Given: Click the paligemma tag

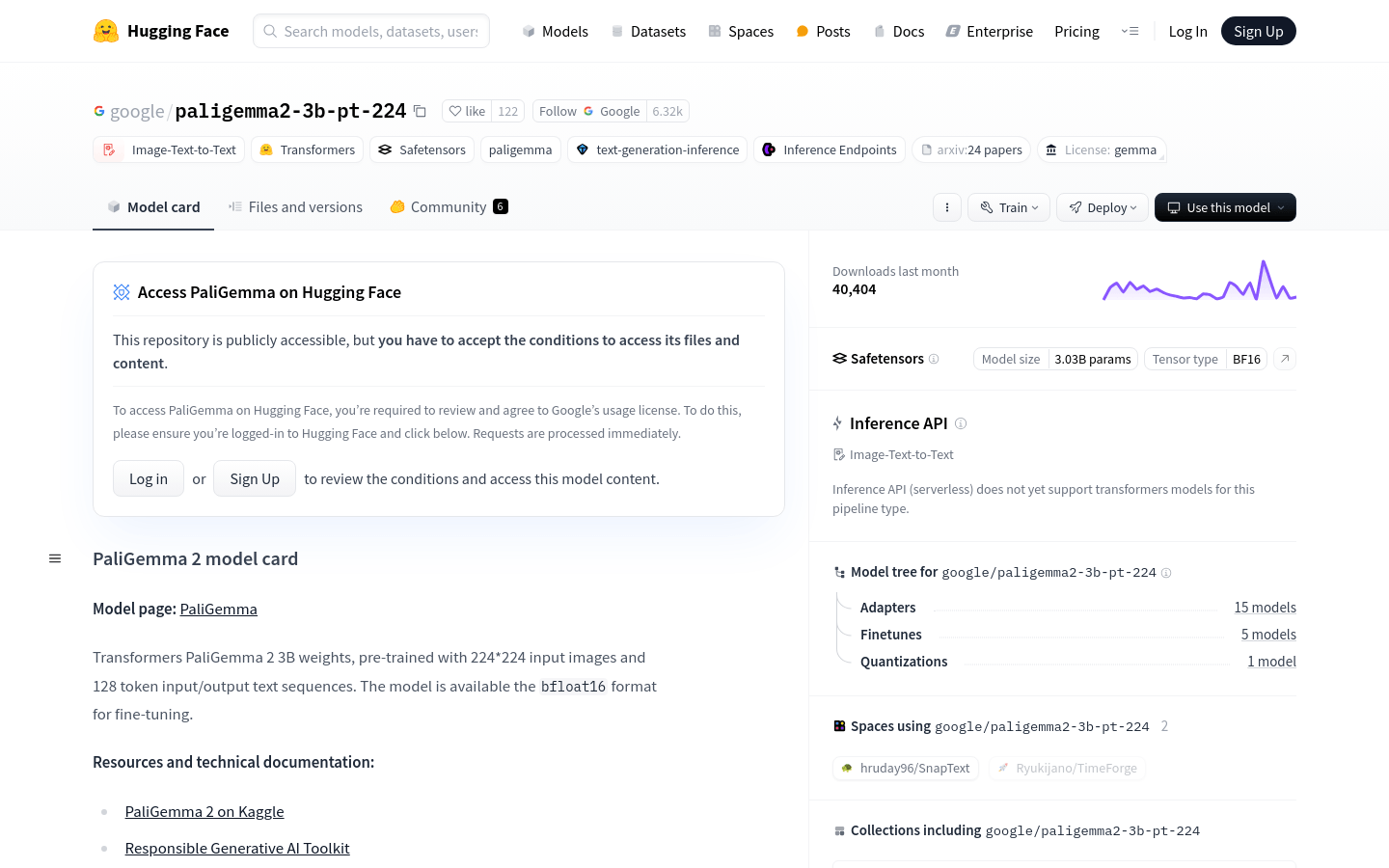Looking at the screenshot, I should click(521, 149).
